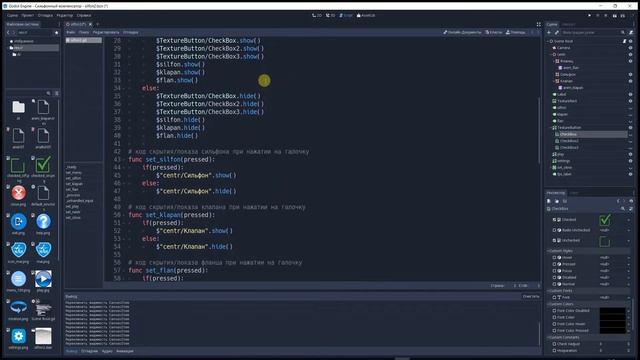Click the Классы button

pos(494,32)
